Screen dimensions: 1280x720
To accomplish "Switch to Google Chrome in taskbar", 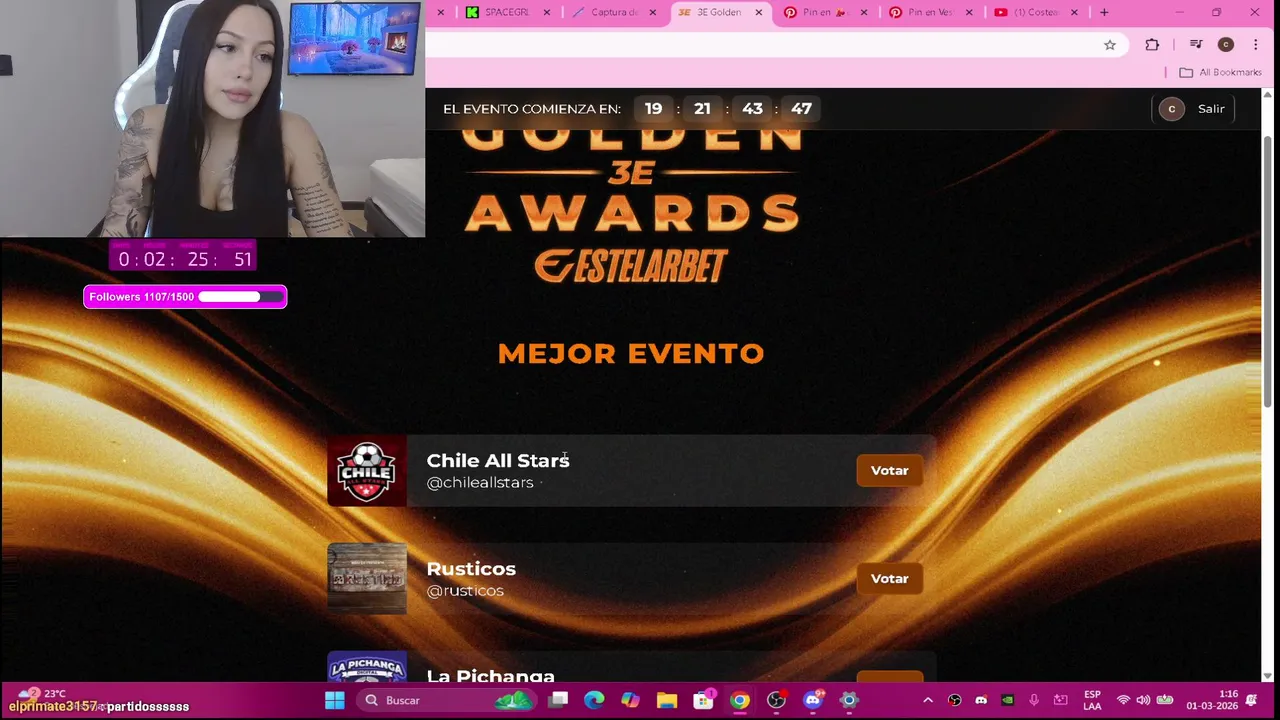I will 740,700.
